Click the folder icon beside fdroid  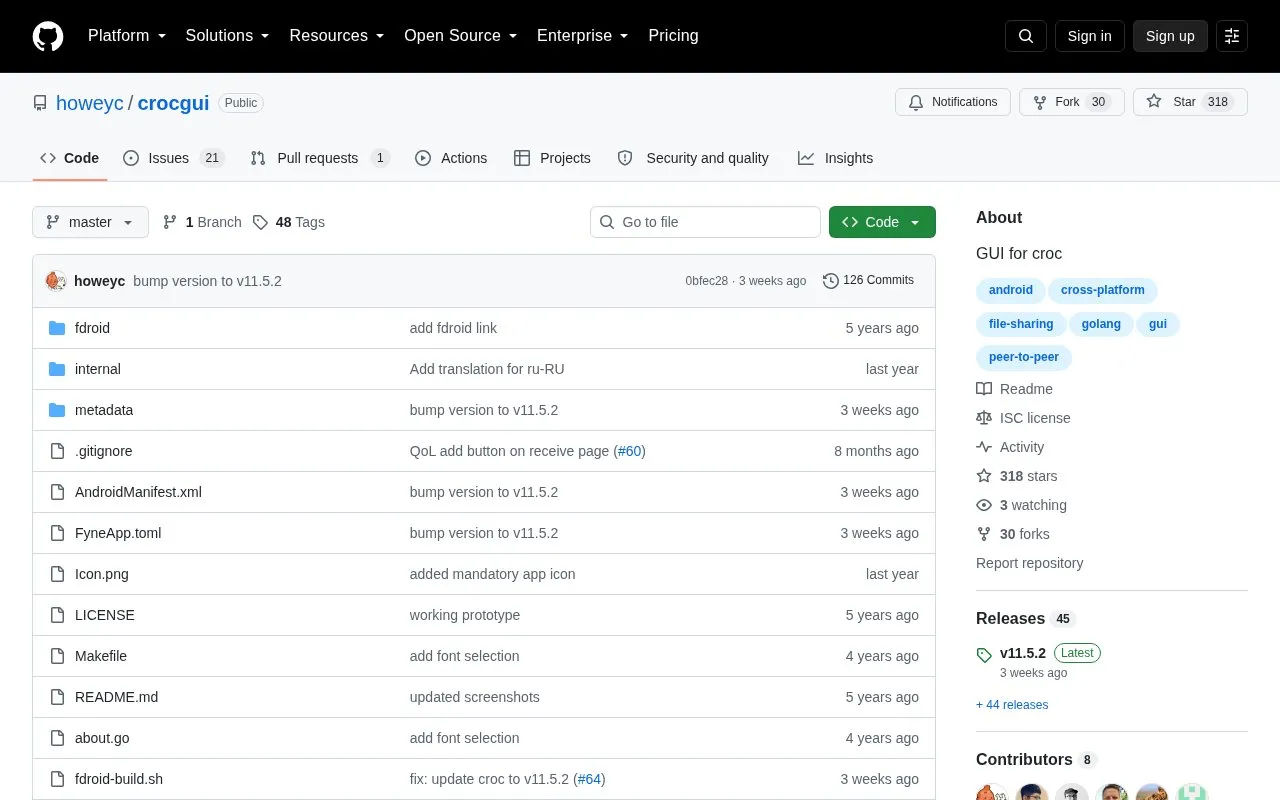click(57, 328)
